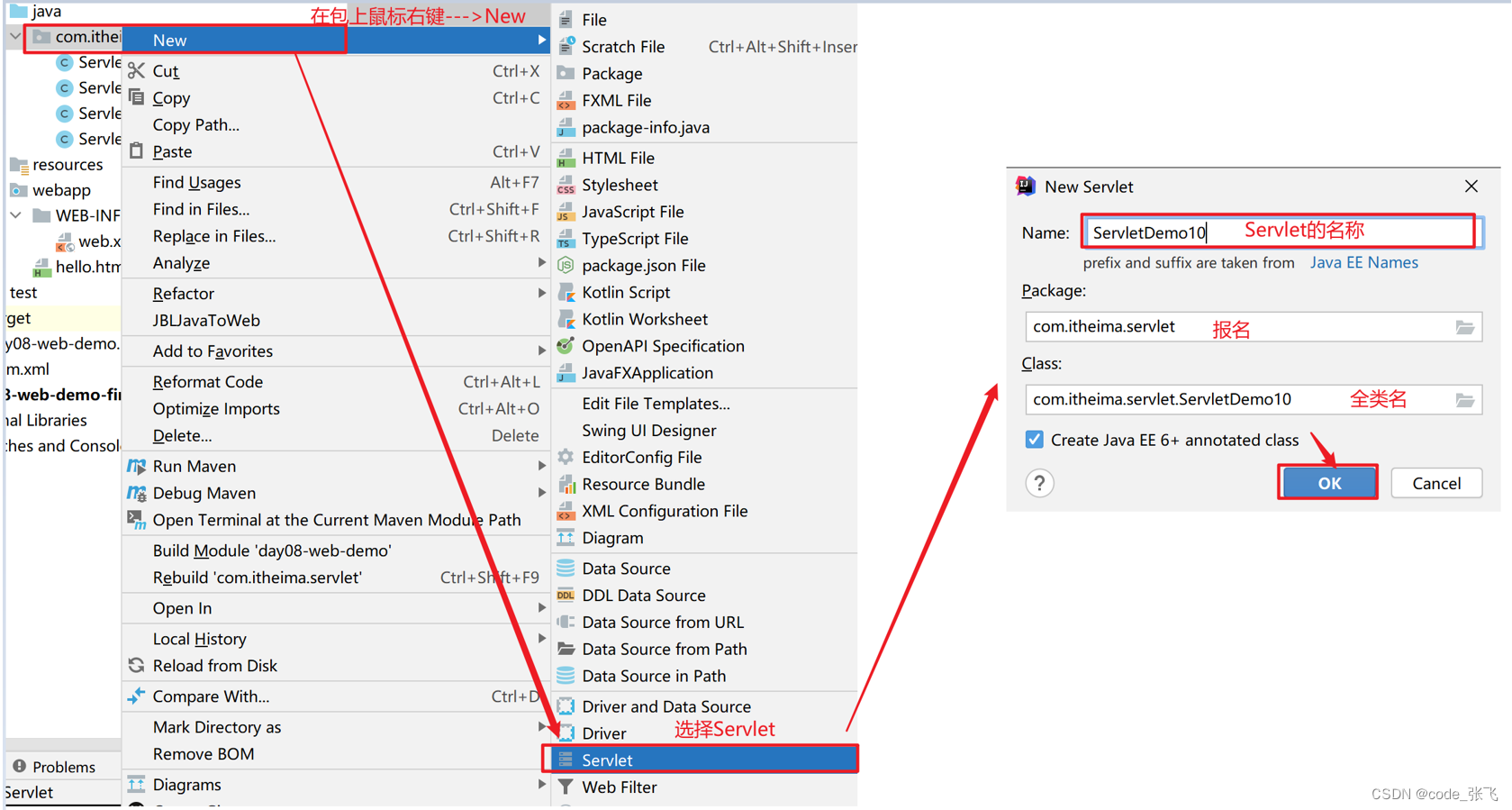This screenshot has width=1512, height=810.
Task: Click OK in New Servlet dialog
Action: (x=1329, y=483)
